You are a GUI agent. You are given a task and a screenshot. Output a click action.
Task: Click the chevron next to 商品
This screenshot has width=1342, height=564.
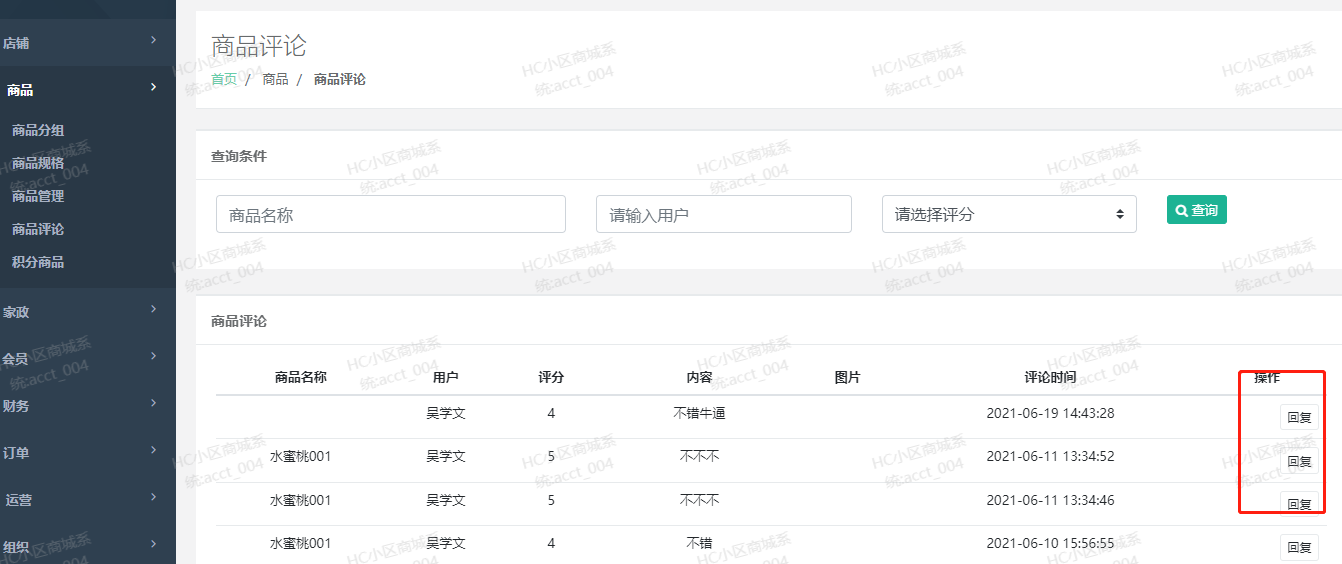click(x=153, y=87)
